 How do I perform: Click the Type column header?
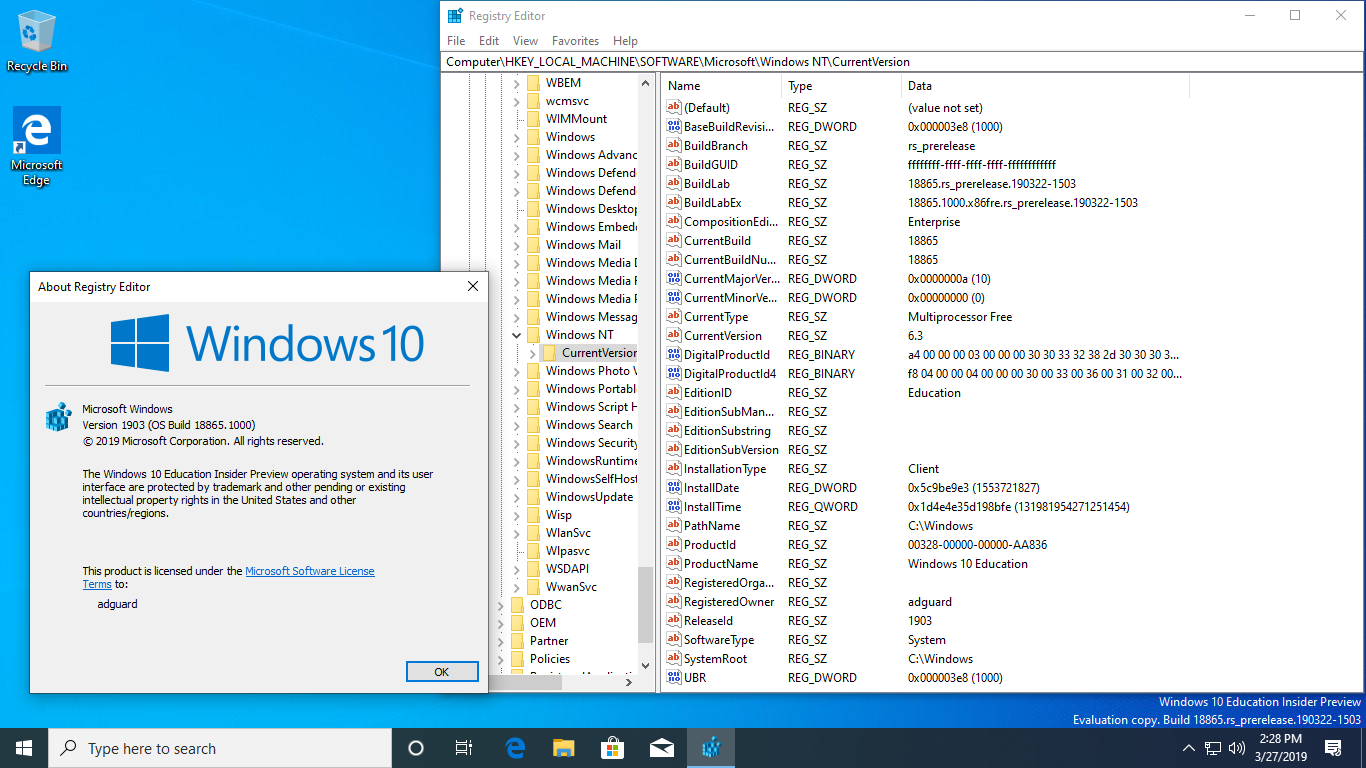click(841, 86)
